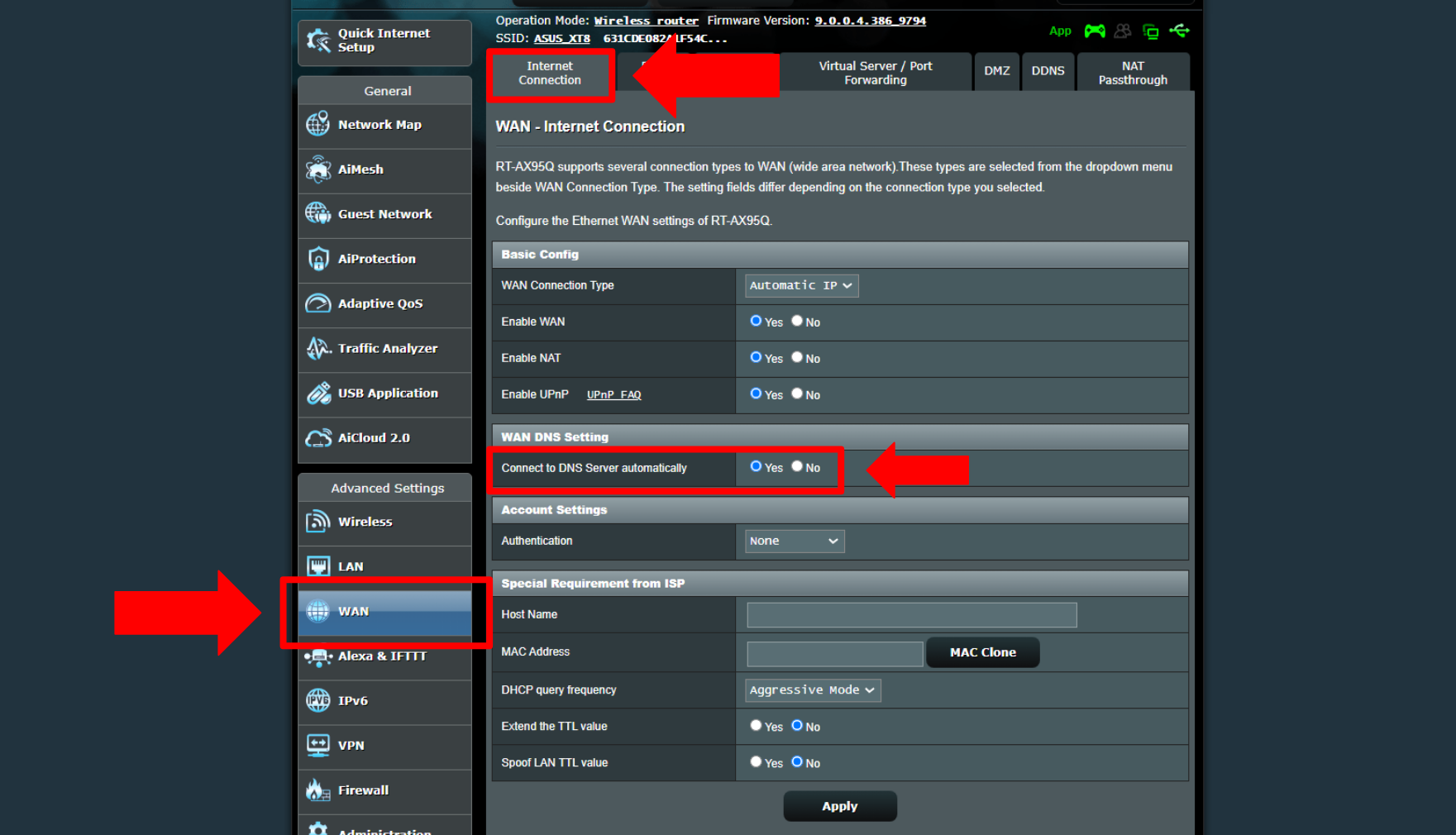
Task: Set Enable UPnP to Yes
Action: (756, 394)
